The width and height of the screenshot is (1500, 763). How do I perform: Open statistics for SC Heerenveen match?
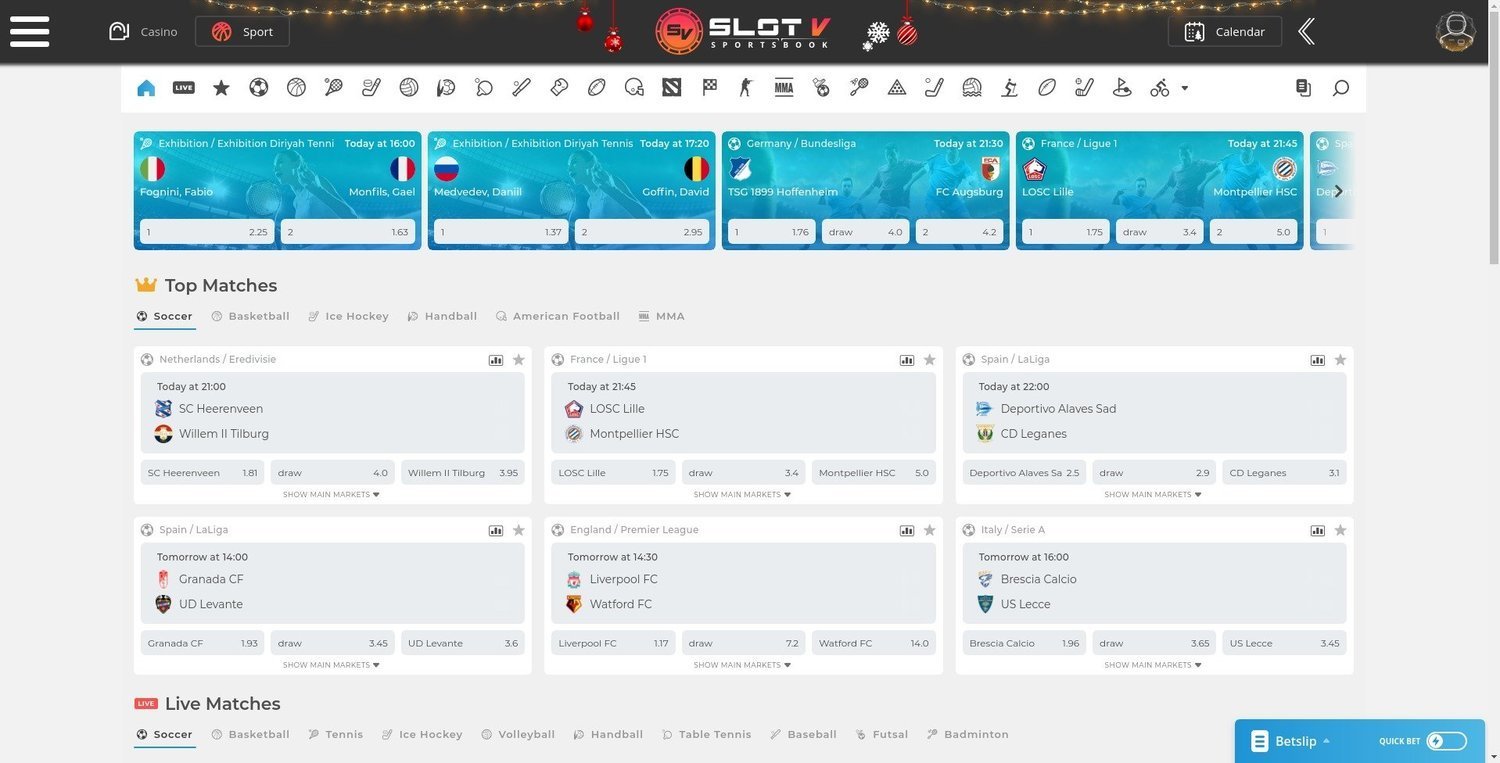click(x=496, y=360)
